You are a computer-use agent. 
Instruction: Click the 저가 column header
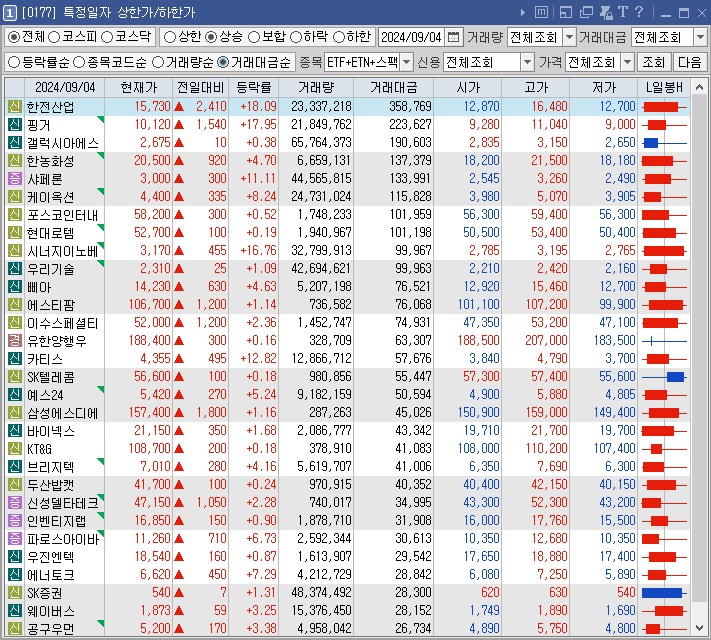604,88
